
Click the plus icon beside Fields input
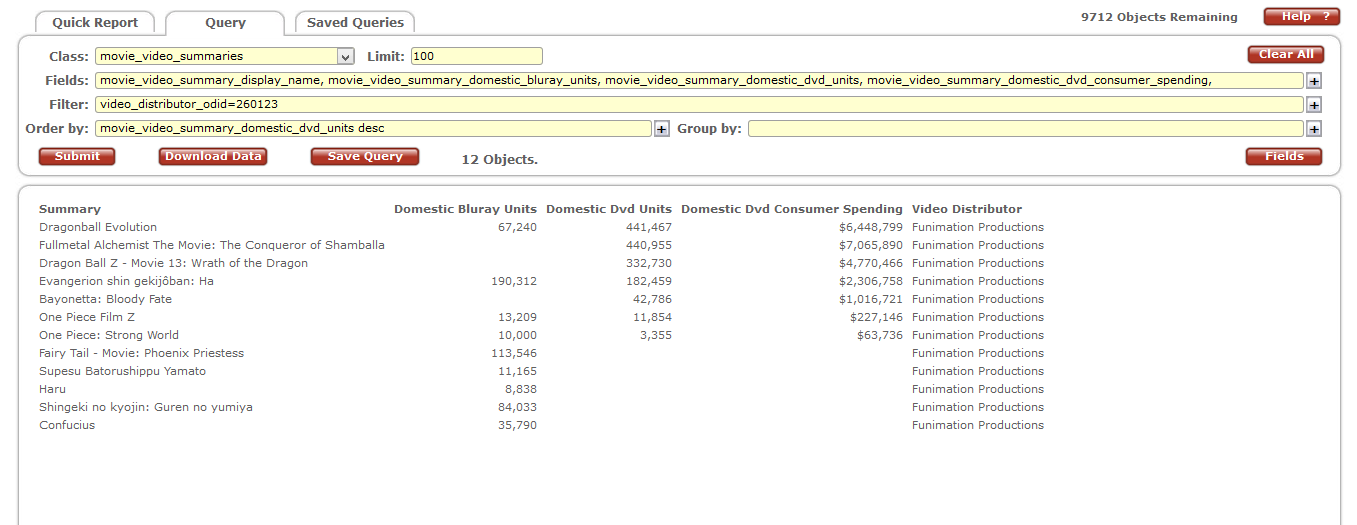pos(1314,81)
